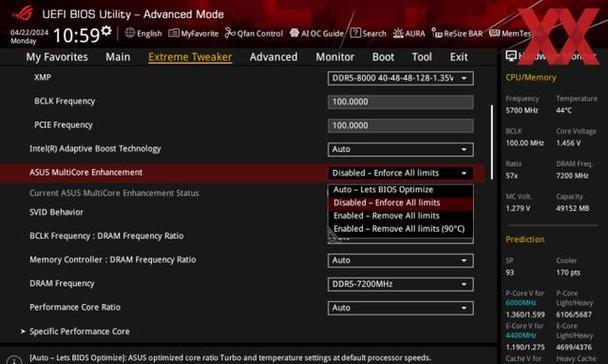Viewport: 608px width, 364px height.
Task: Click the 4400MHz E-Core link
Action: tap(520, 335)
